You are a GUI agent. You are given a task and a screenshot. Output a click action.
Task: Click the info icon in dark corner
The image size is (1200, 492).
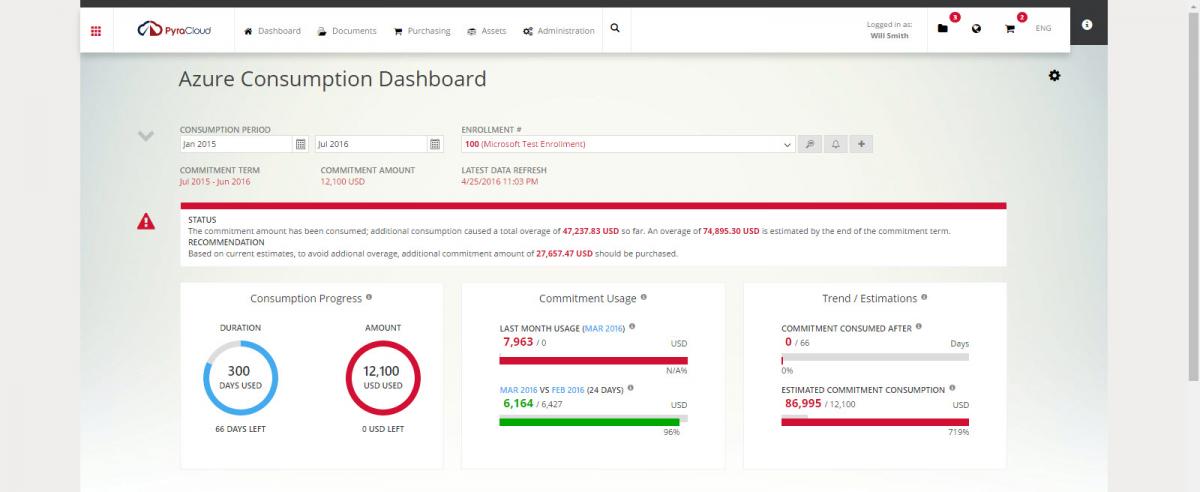(1087, 24)
